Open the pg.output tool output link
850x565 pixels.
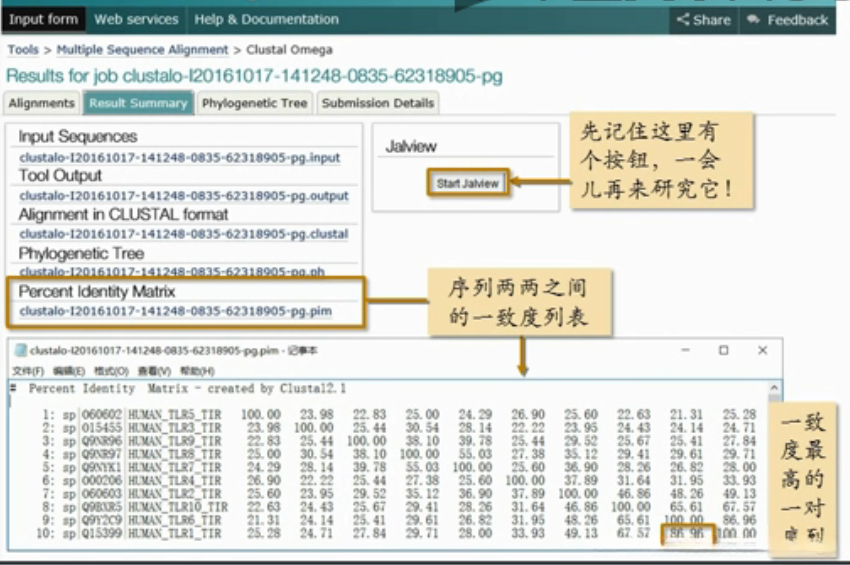click(184, 196)
